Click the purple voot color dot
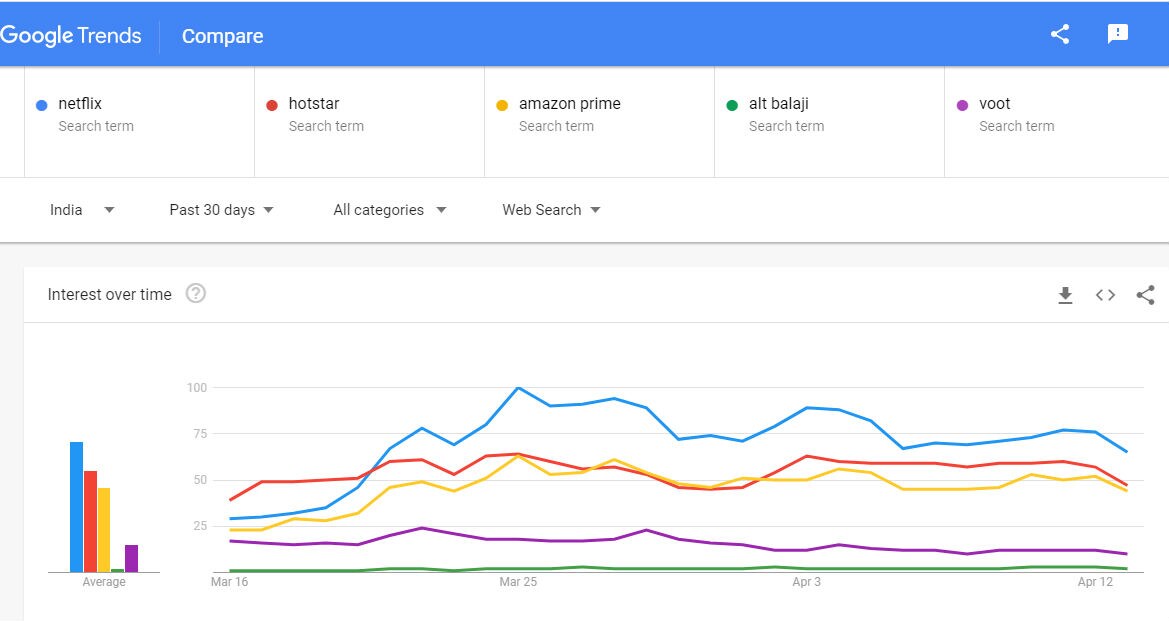Image resolution: width=1169 pixels, height=621 pixels. [962, 105]
